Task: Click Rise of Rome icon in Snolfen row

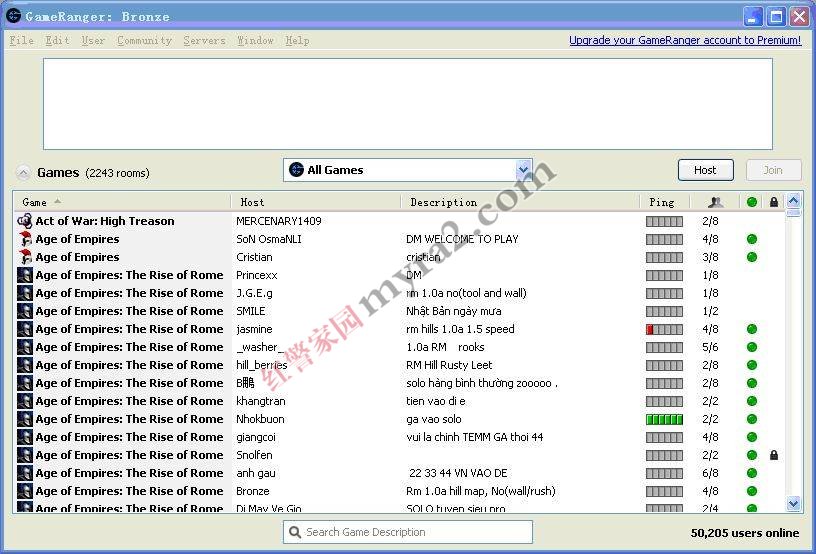Action: click(x=25, y=455)
